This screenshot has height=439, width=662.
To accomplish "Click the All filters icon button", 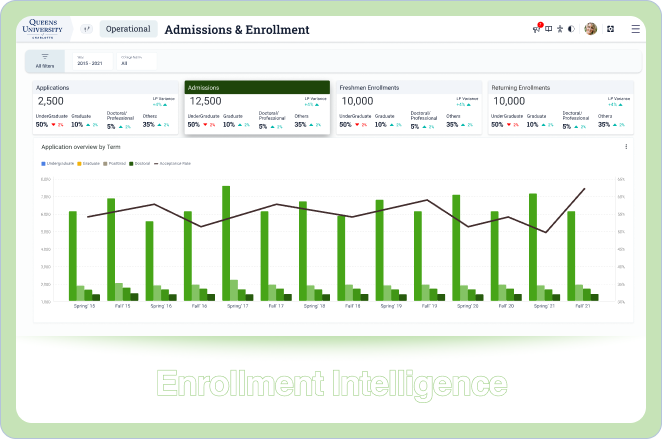I will pyautogui.click(x=45, y=61).
